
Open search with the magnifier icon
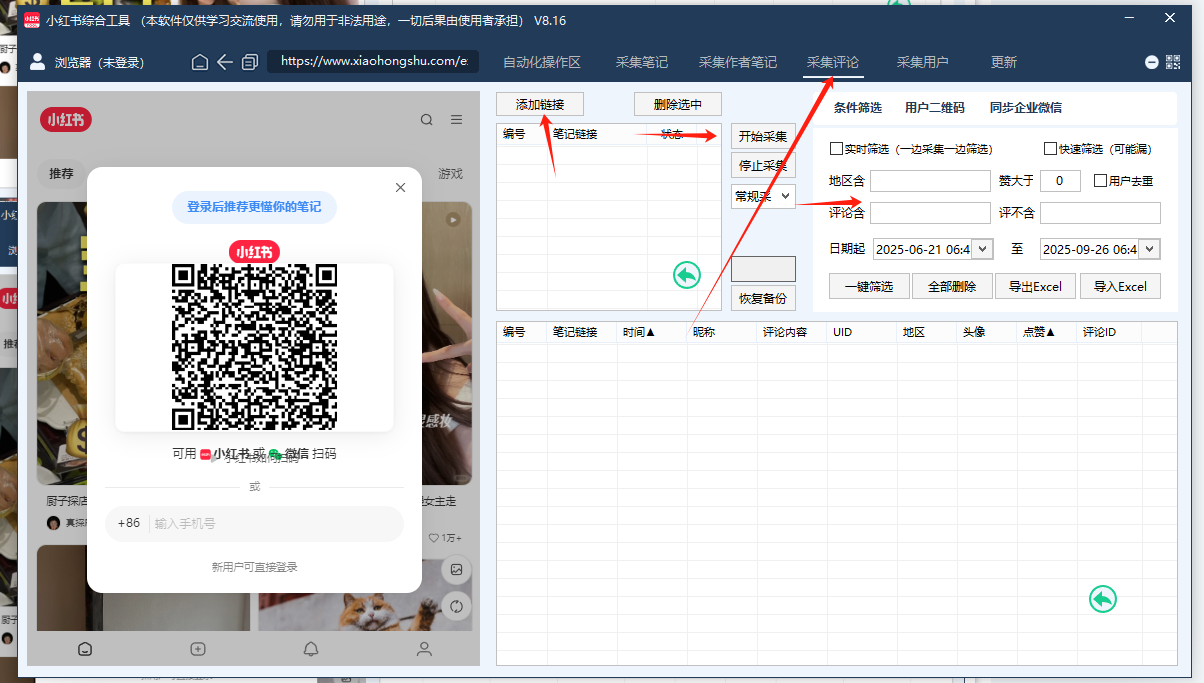click(427, 120)
